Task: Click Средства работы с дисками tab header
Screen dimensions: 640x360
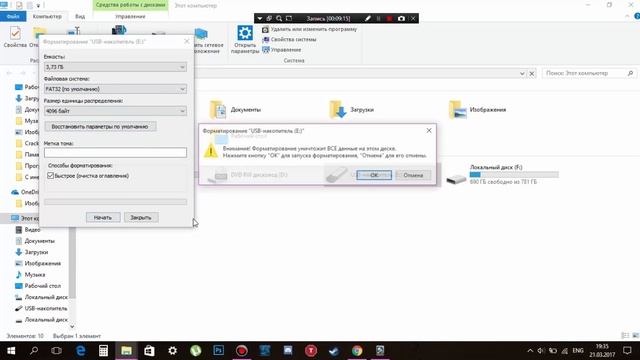Action: [130, 5]
